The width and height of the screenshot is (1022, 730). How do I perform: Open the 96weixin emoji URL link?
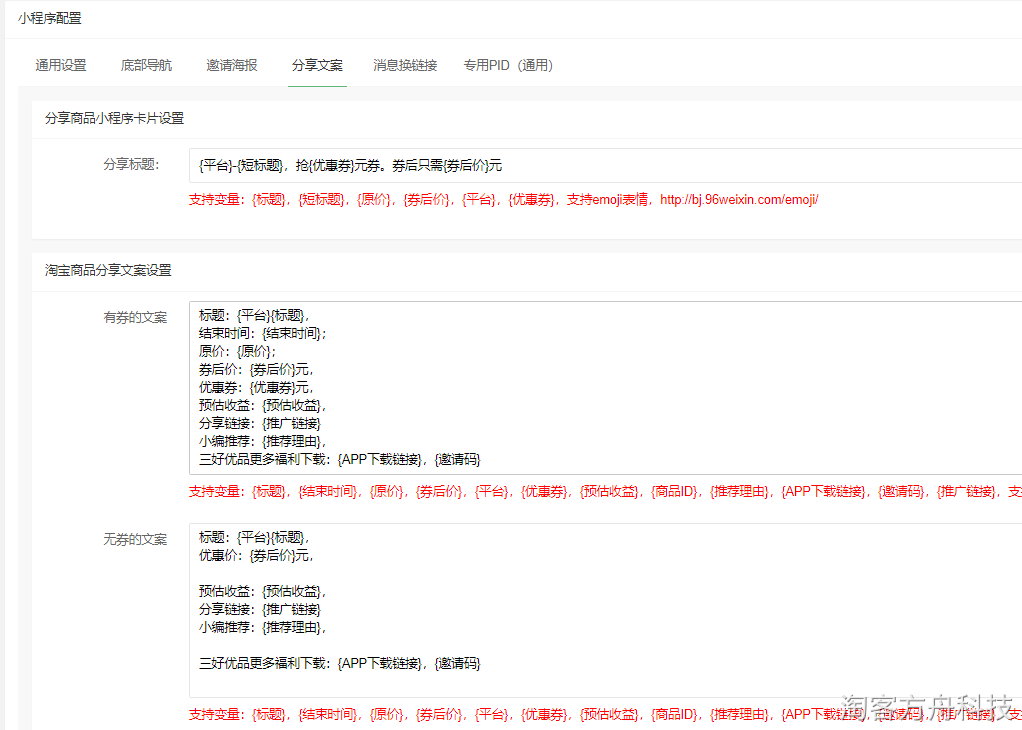point(739,199)
